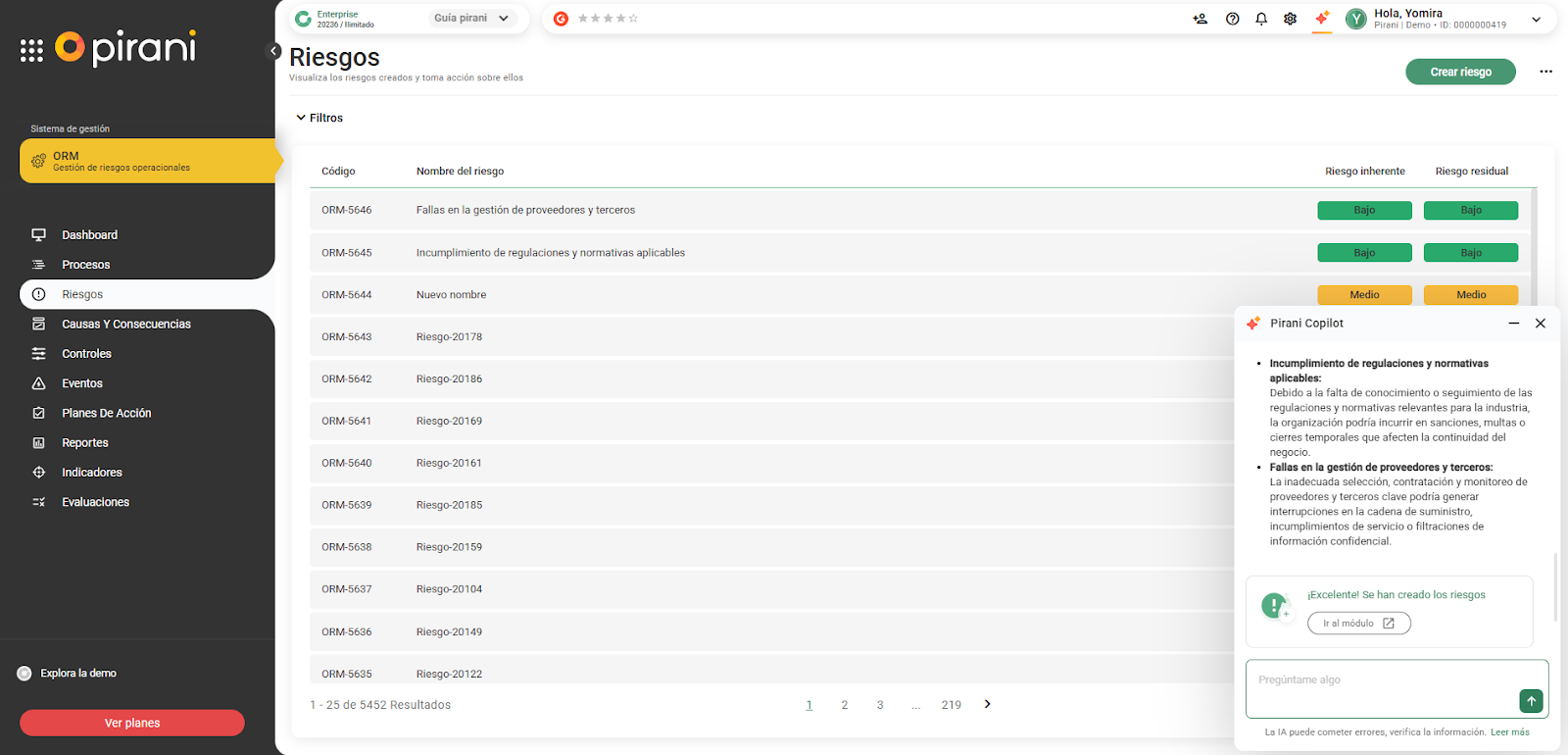Select risk Riesgo-20178
1568x755 pixels.
coord(449,337)
